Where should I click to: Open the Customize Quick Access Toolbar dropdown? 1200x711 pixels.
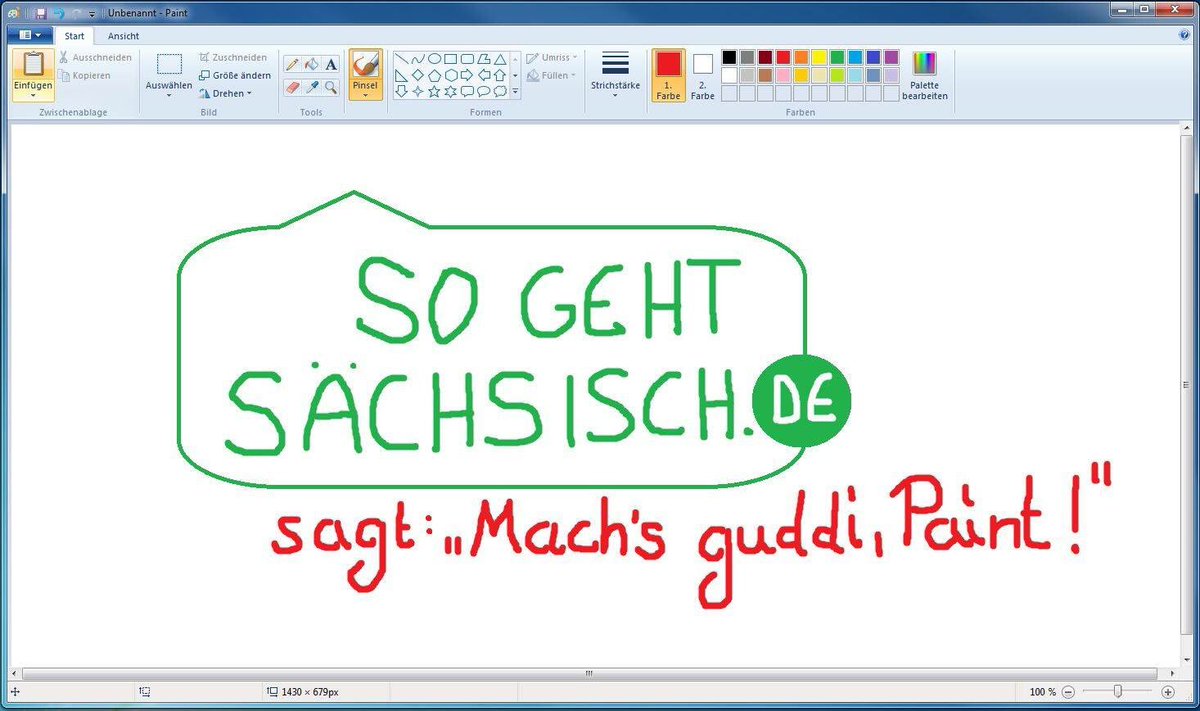coord(92,14)
